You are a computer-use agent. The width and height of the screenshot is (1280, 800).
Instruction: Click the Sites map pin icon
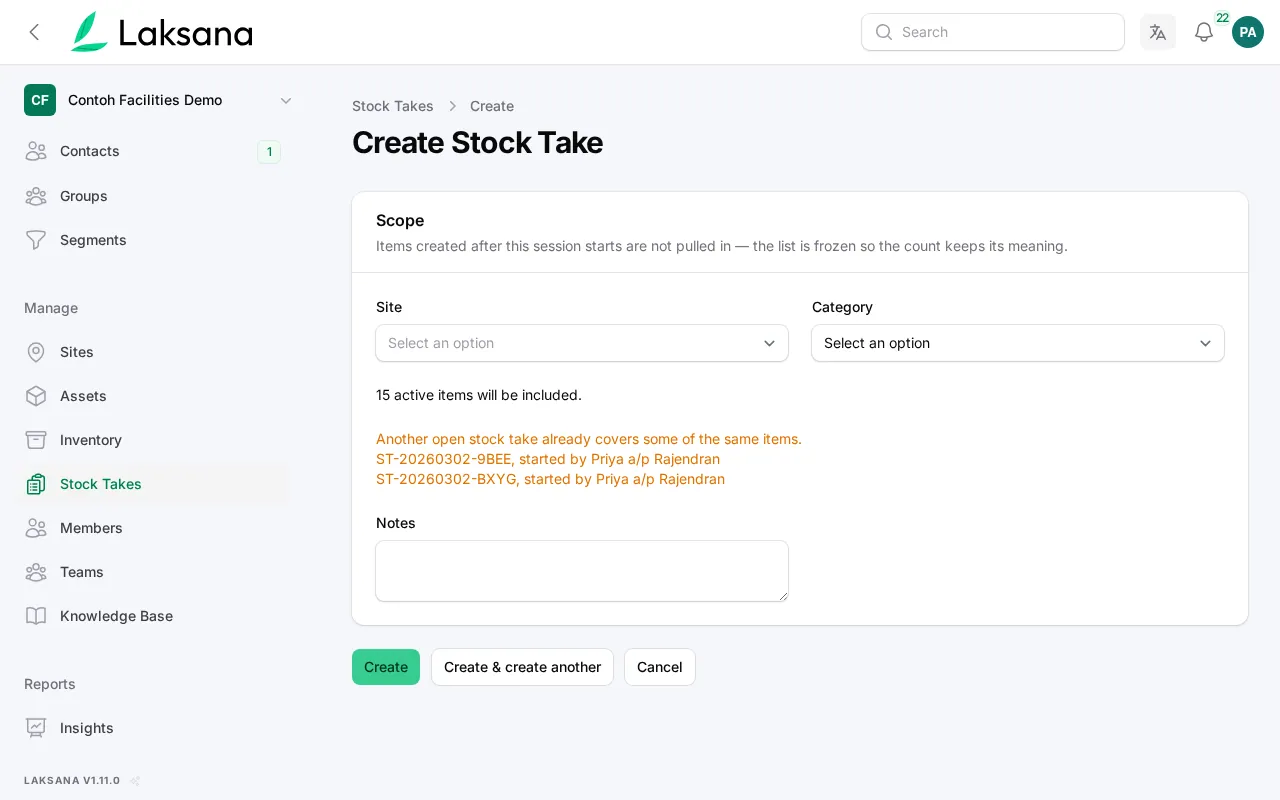[x=36, y=352]
